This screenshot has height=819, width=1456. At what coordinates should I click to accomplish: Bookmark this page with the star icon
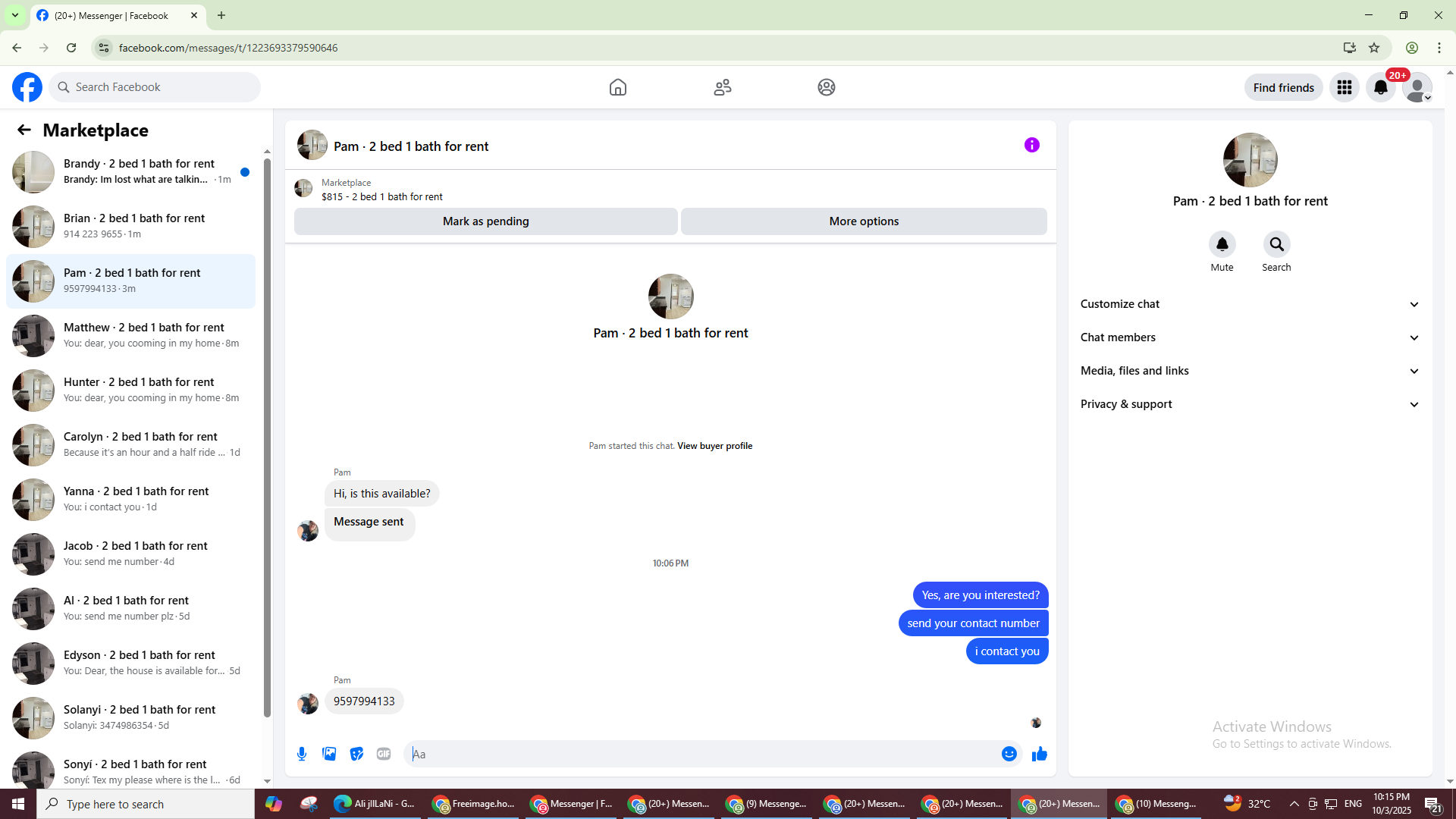pos(1374,48)
